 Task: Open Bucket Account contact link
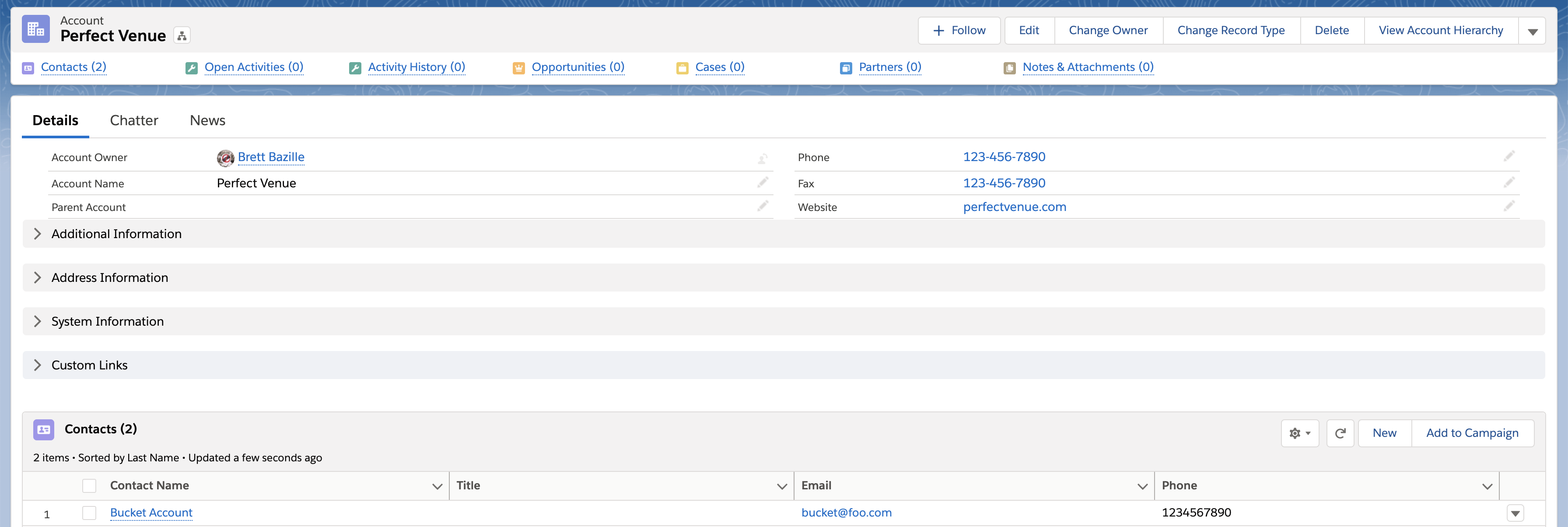(151, 513)
